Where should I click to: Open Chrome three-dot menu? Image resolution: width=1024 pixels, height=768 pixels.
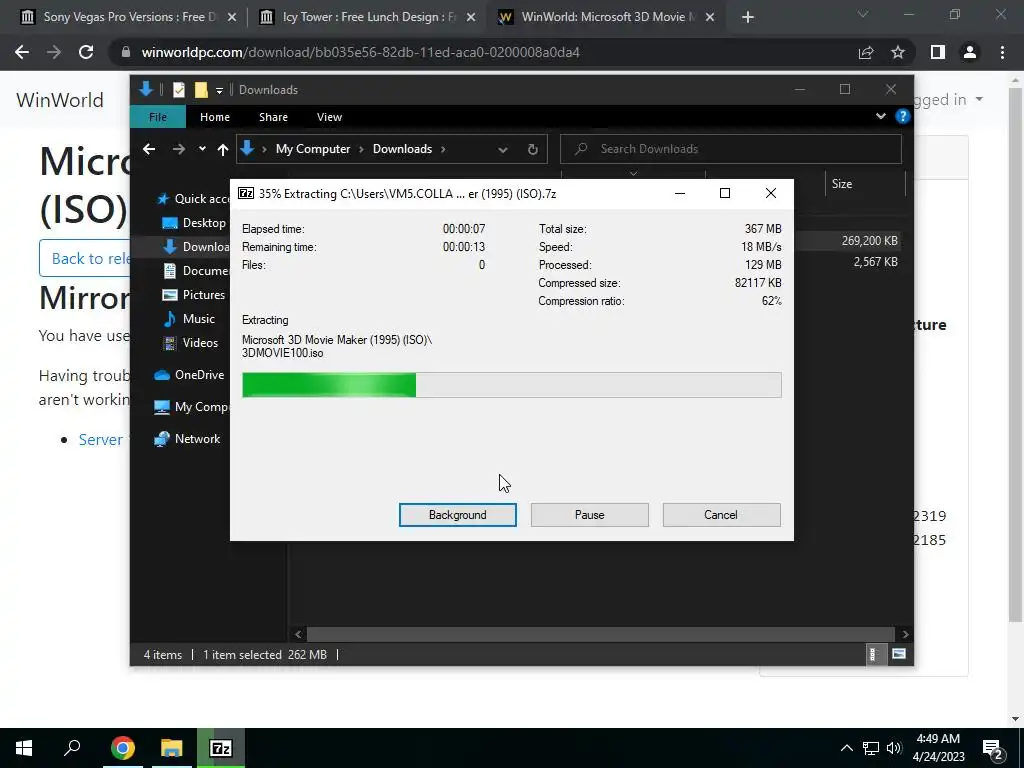[x=1002, y=52]
